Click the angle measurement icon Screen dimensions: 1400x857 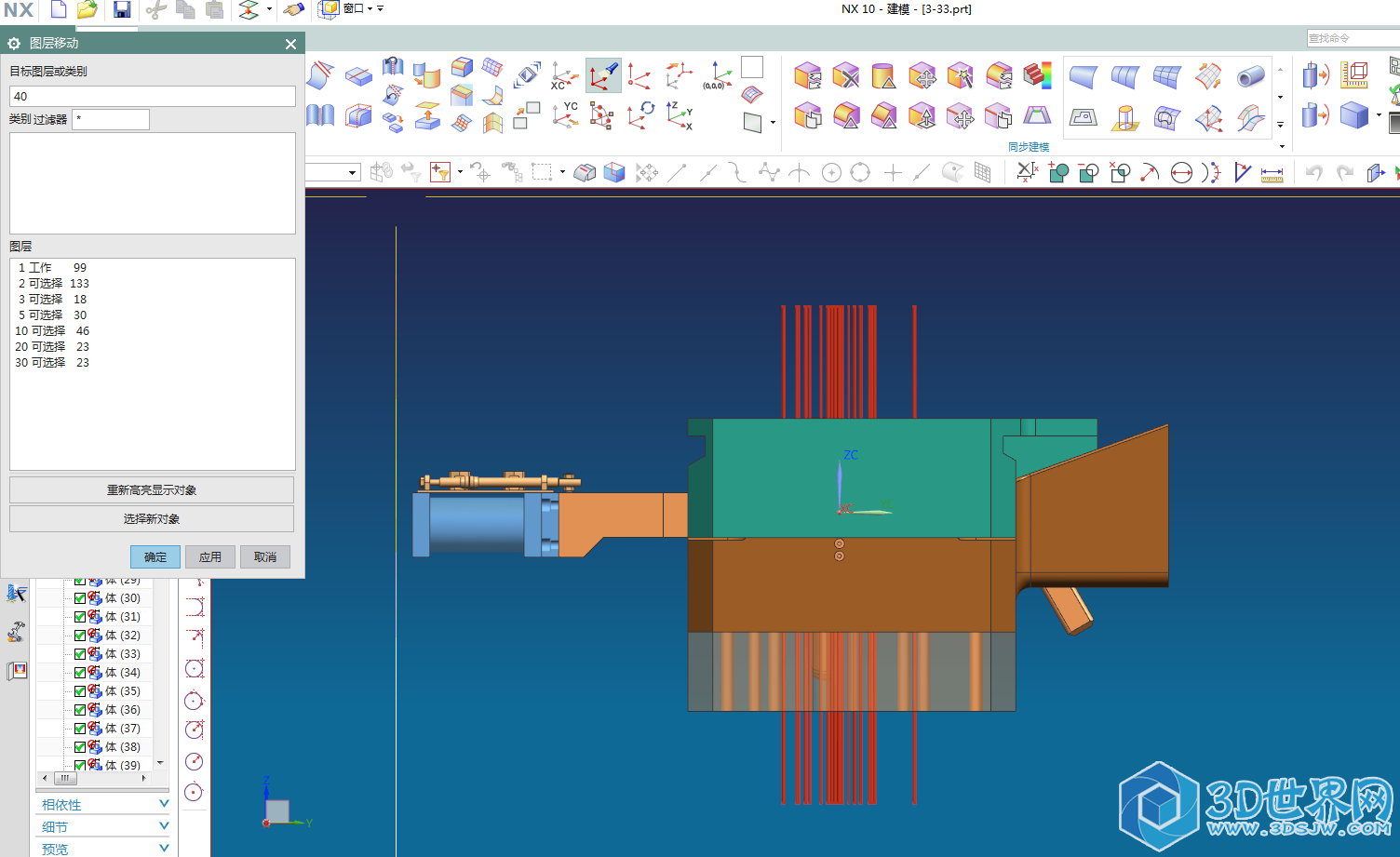coord(1242,173)
